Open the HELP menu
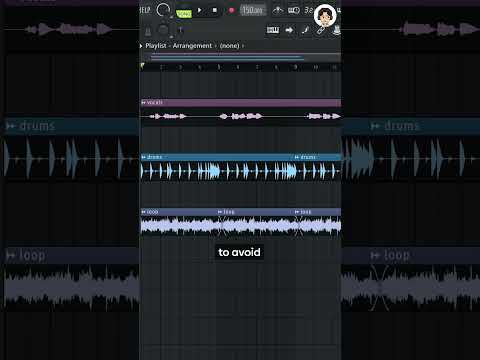The height and width of the screenshot is (360, 480). 145,10
